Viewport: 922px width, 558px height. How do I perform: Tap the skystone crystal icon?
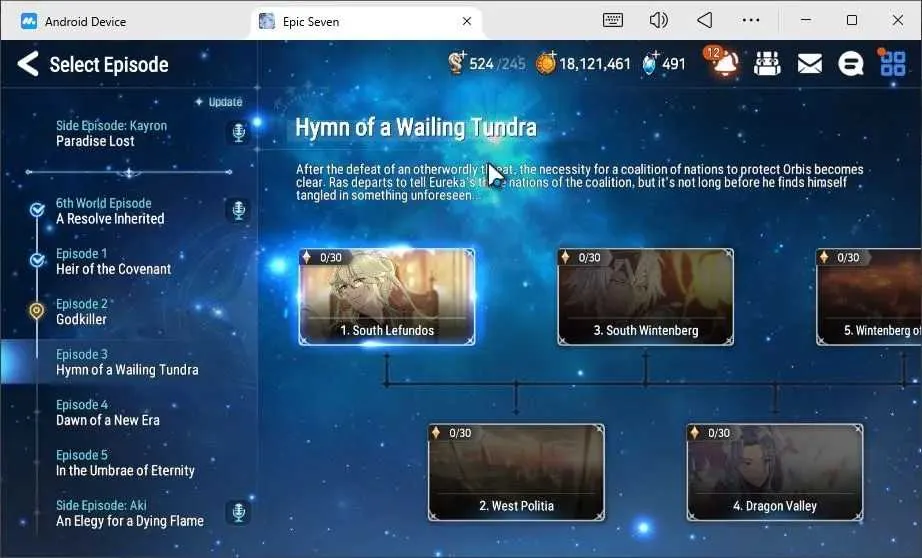click(x=650, y=63)
